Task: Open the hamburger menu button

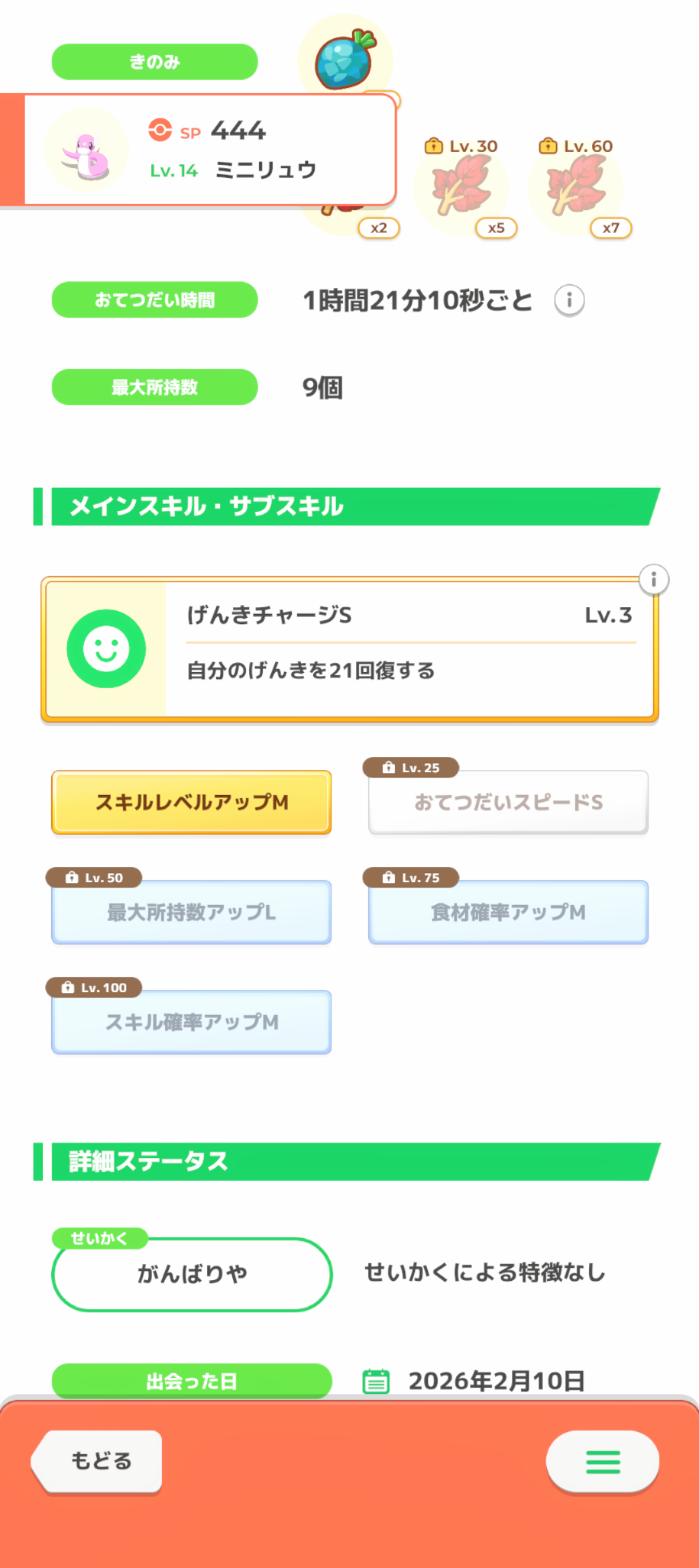Action: pos(602,1461)
